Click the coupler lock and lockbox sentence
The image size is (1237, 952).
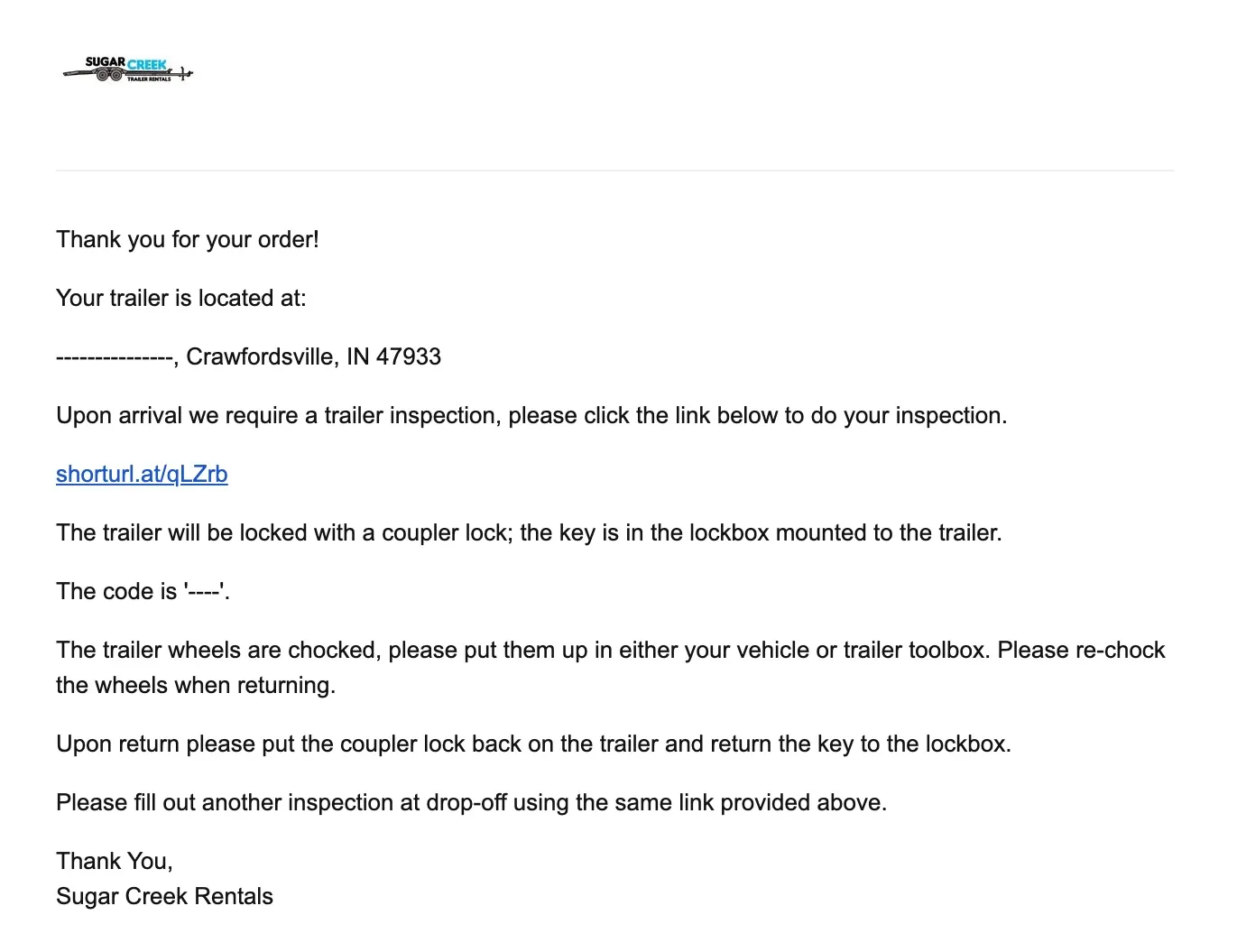coord(529,532)
